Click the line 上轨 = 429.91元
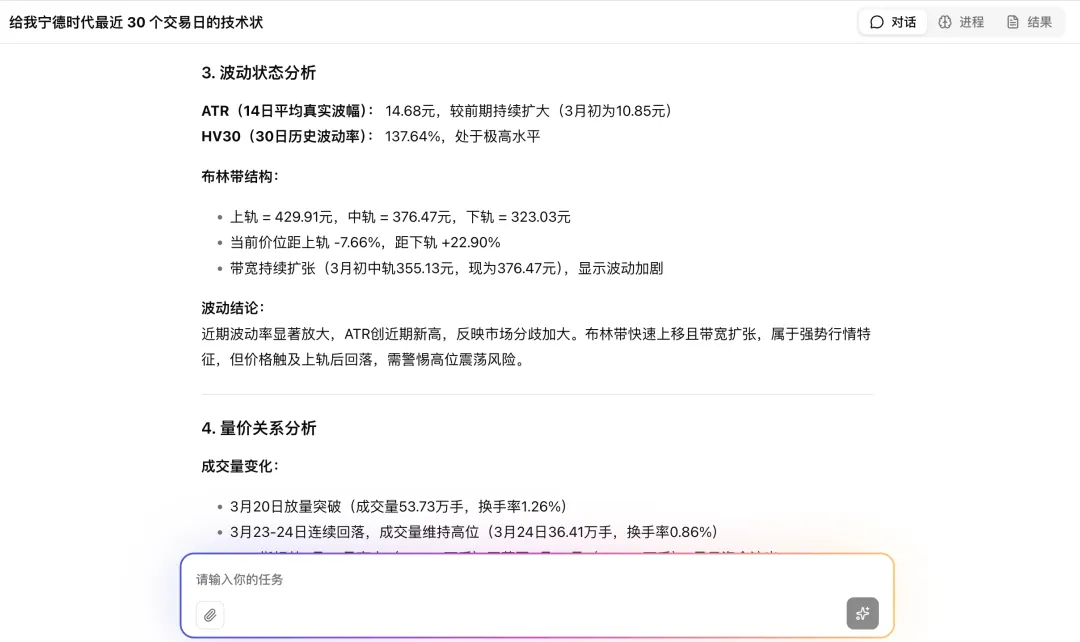Screen dimensions: 1080x642 coord(400,217)
